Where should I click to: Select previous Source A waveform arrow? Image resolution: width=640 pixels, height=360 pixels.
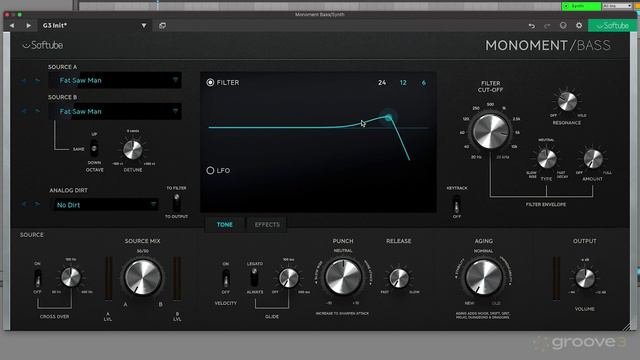point(24,81)
